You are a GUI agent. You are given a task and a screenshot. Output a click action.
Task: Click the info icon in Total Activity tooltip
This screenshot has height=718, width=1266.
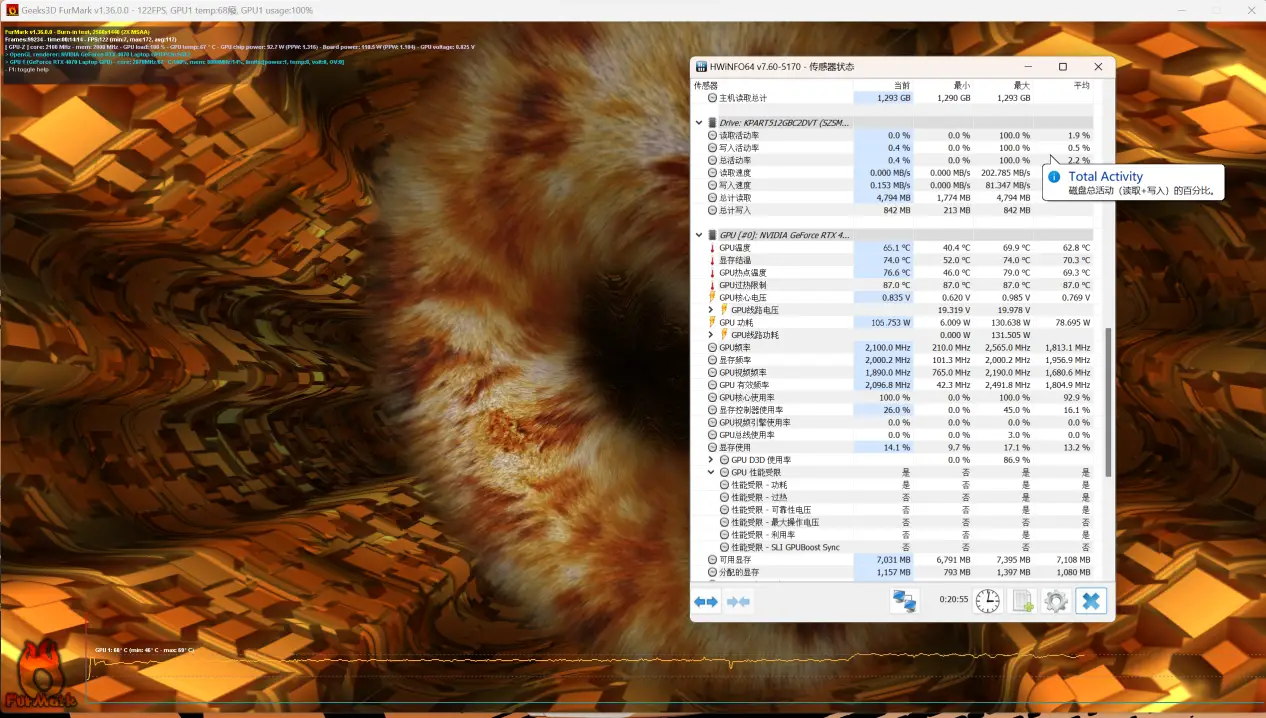(1054, 176)
